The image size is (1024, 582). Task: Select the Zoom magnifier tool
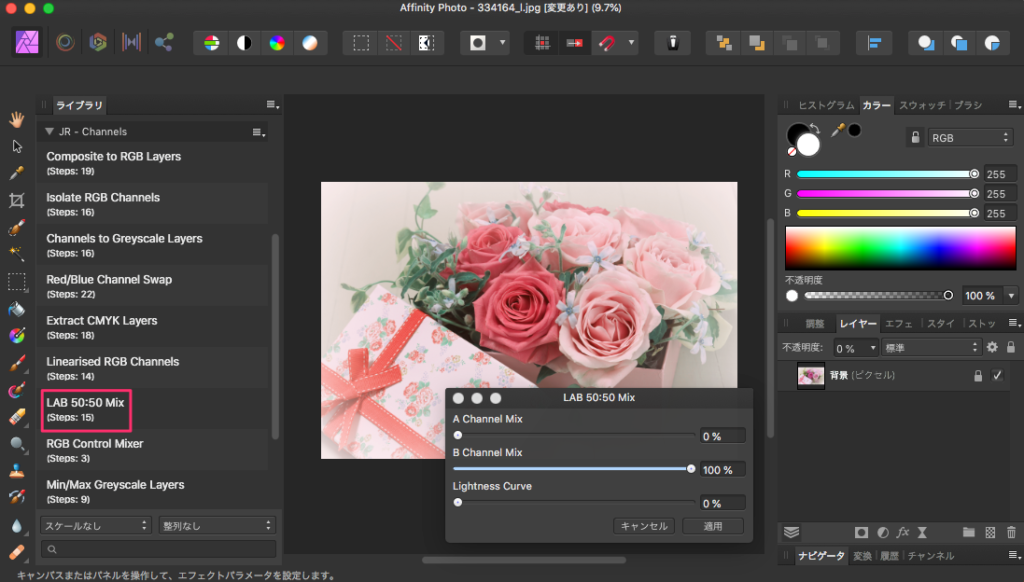point(17,443)
